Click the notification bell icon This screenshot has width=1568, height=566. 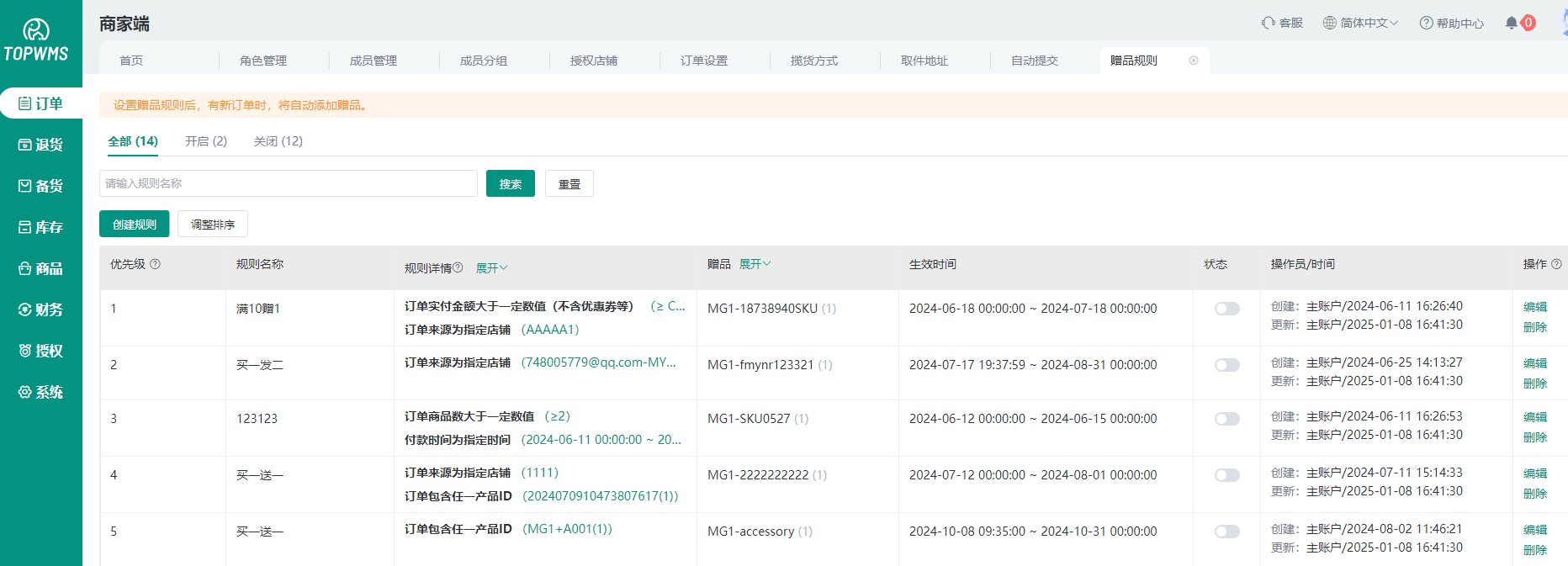[1512, 23]
